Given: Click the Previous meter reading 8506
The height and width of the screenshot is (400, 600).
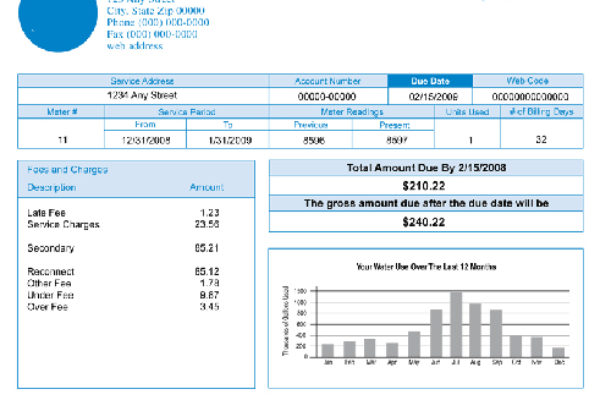Looking at the screenshot, I should point(315,140).
